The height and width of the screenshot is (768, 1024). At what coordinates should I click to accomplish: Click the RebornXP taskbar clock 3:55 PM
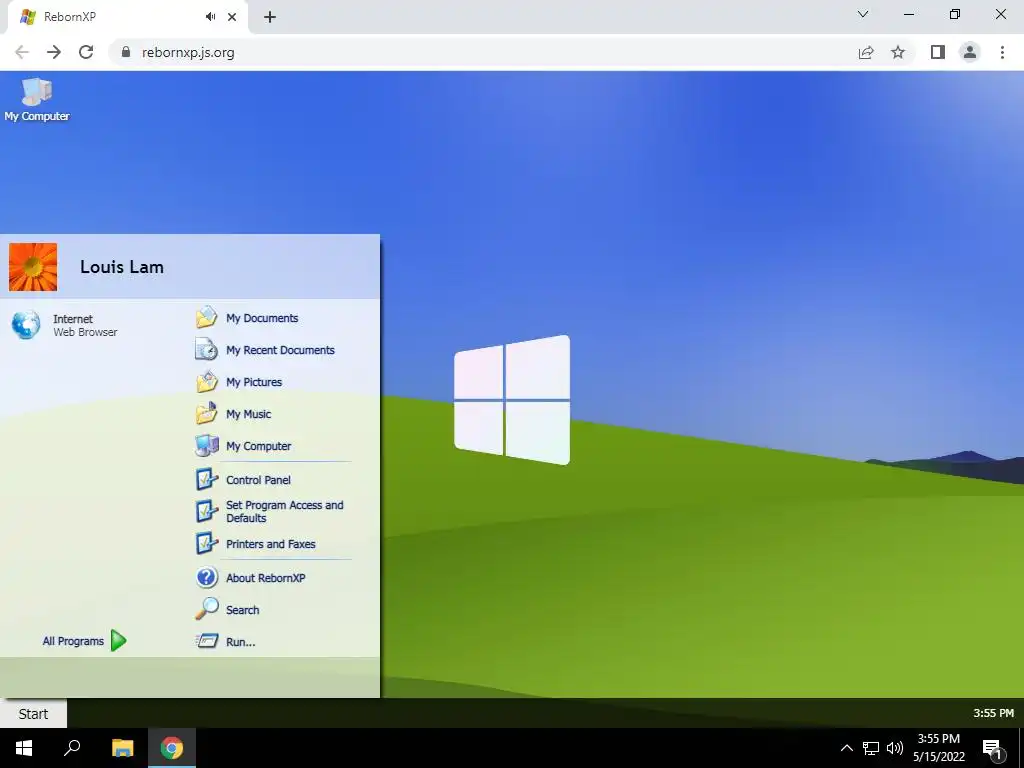pos(993,713)
